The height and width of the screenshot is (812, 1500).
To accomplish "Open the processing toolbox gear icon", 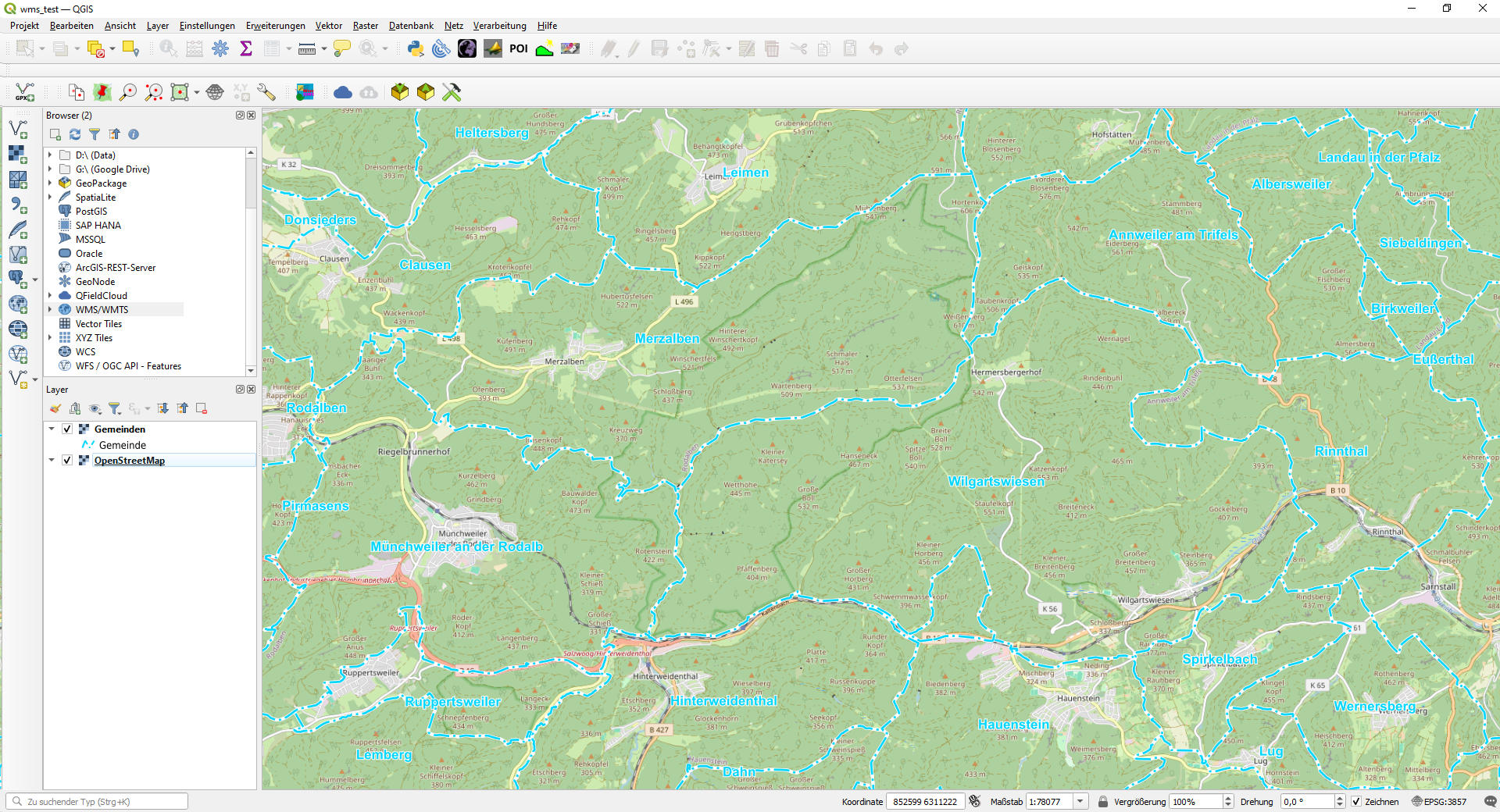I will [220, 49].
